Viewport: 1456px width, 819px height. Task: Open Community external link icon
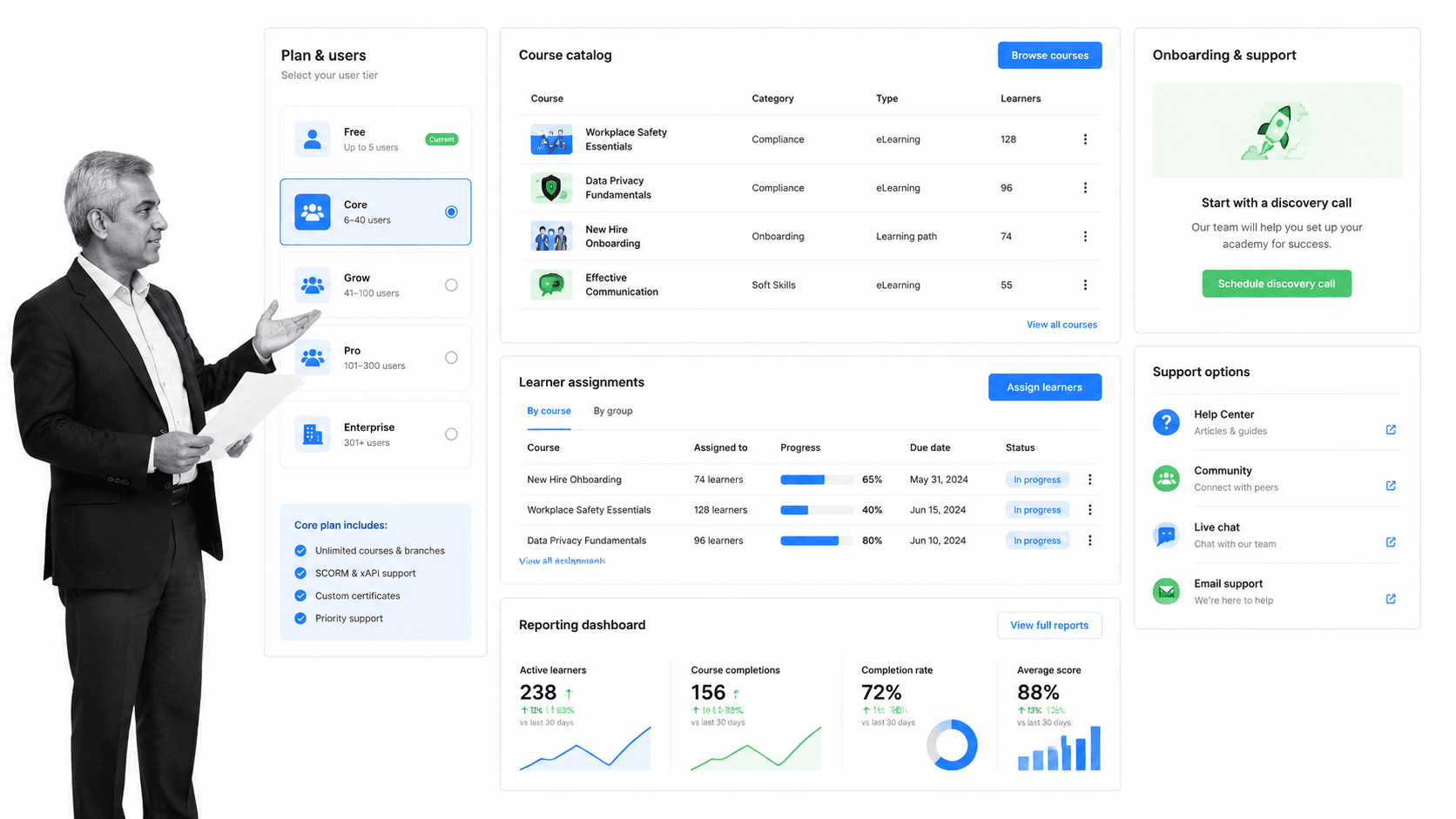point(1391,486)
